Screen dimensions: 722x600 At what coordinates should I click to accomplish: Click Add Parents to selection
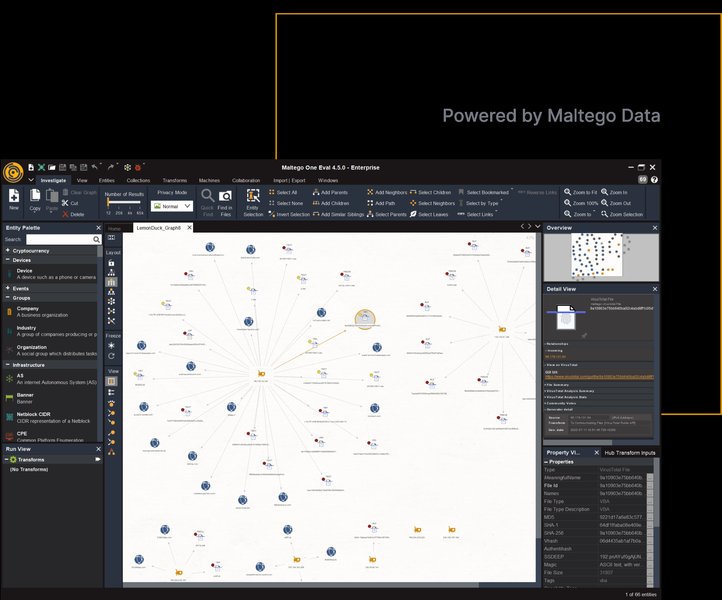tap(330, 192)
